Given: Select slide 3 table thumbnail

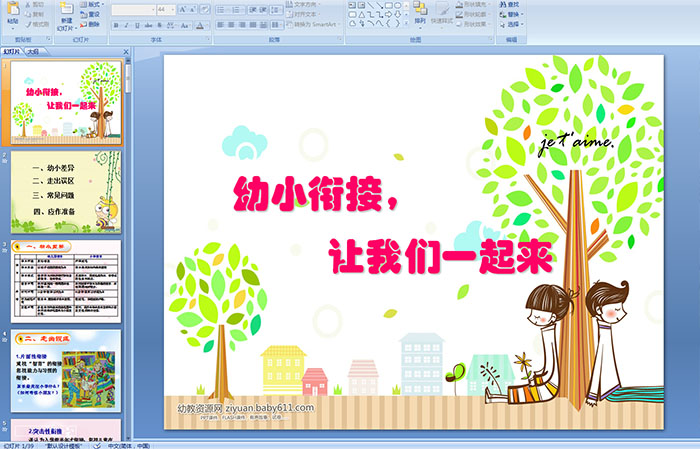Looking at the screenshot, I should pos(66,281).
